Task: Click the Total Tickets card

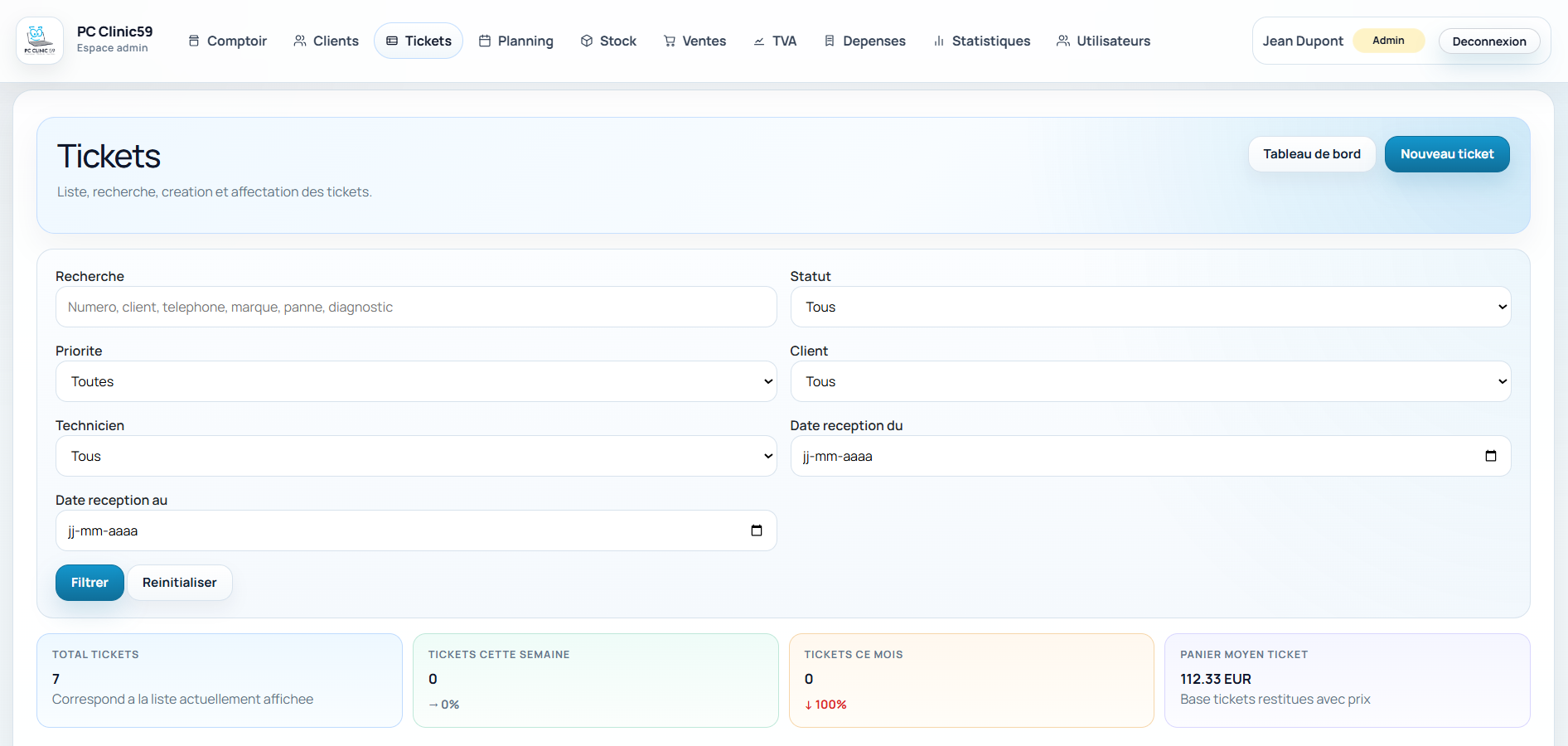Action: click(x=220, y=681)
